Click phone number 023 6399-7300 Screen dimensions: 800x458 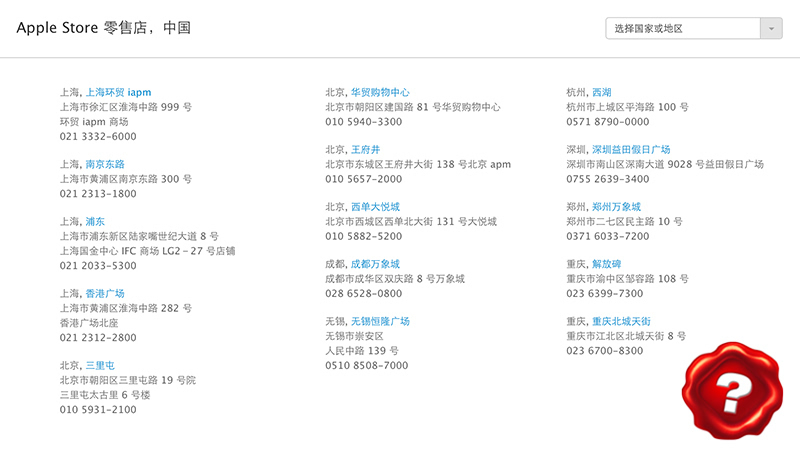(605, 293)
